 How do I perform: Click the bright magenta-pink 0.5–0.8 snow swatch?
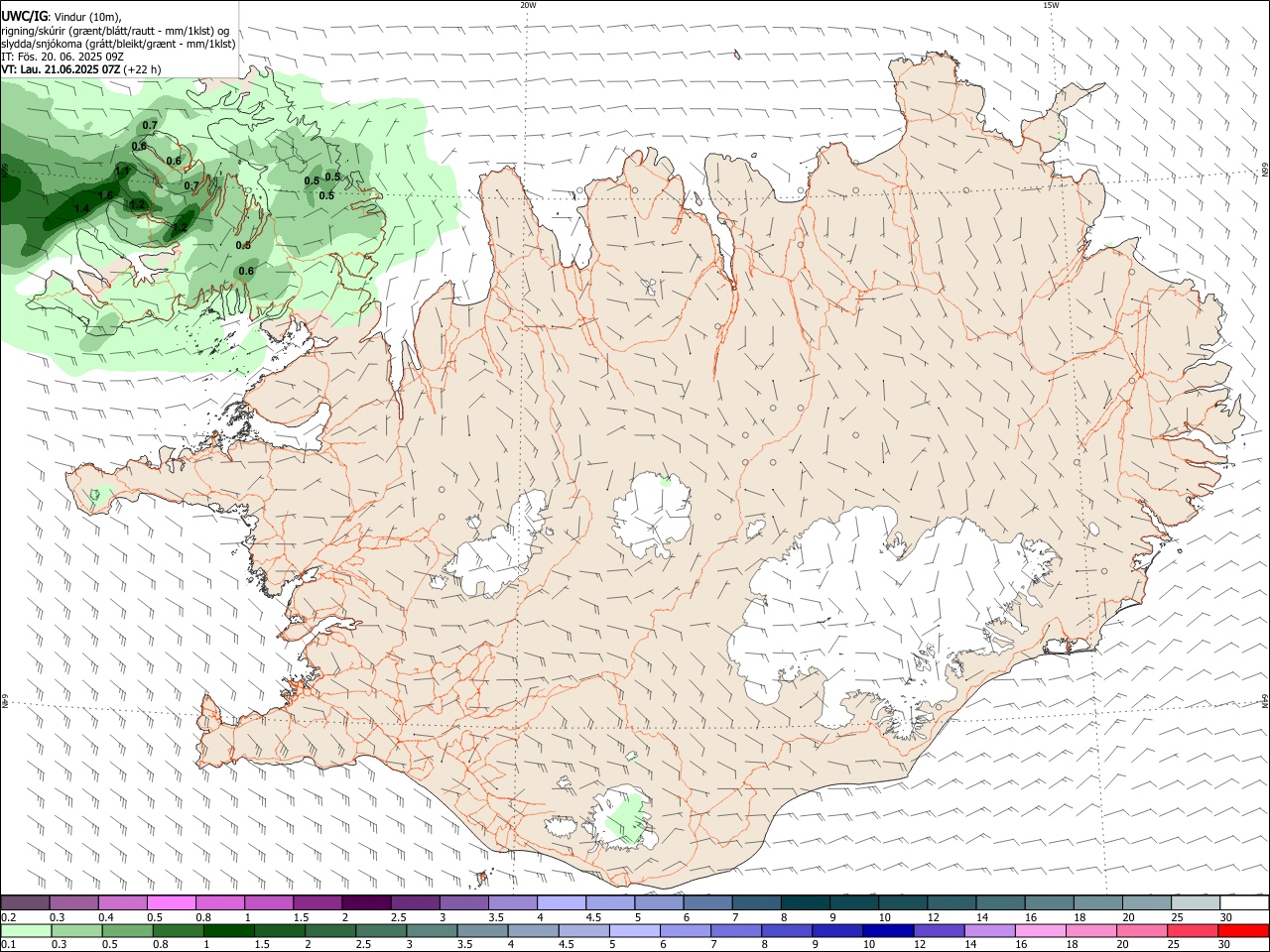[x=172, y=903]
